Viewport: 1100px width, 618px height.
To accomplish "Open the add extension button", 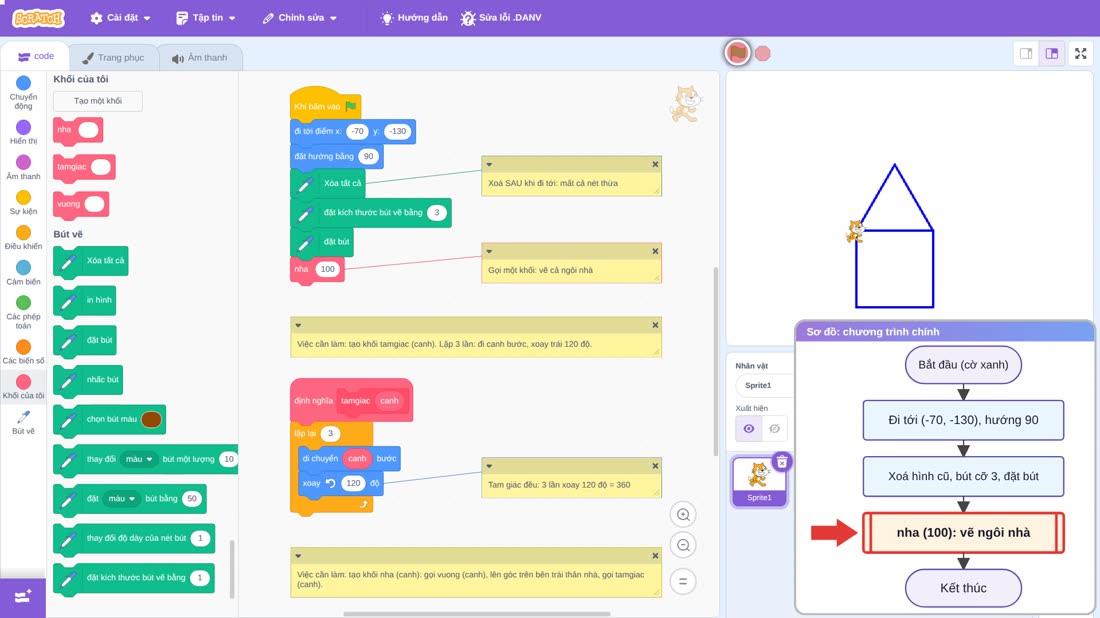I will (x=22, y=597).
